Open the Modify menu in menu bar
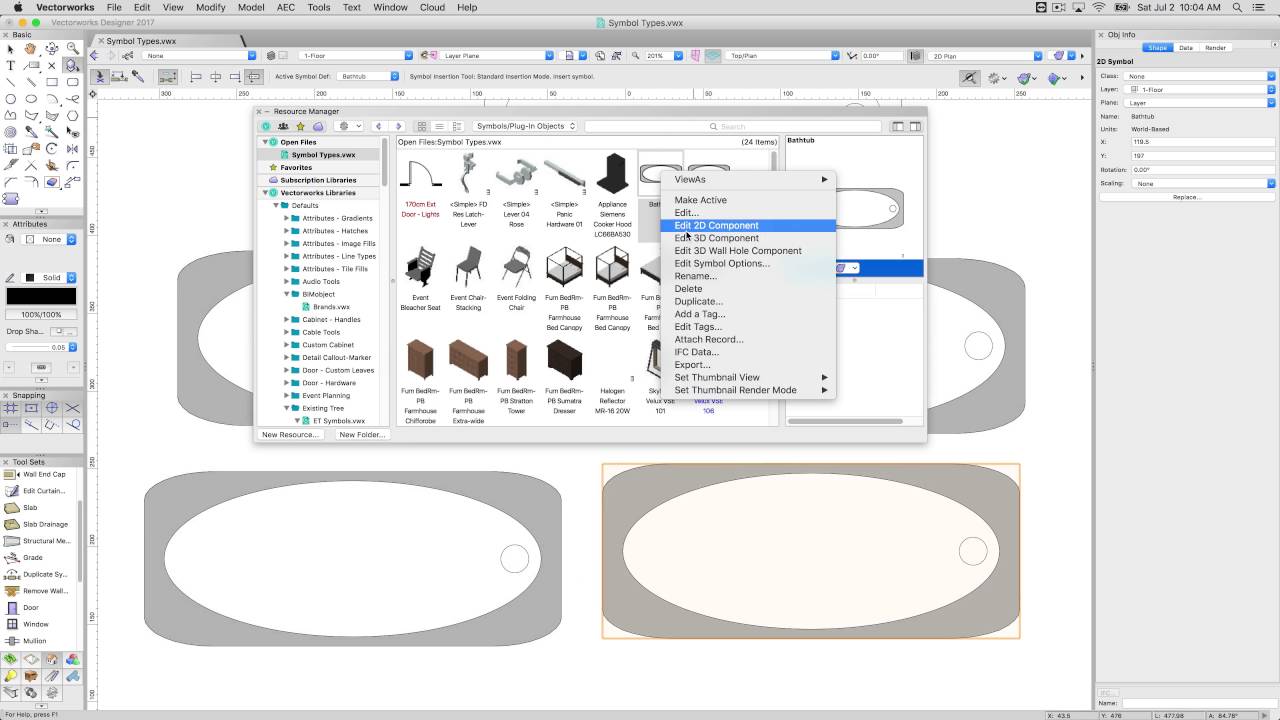The width and height of the screenshot is (1280, 720). pyautogui.click(x=210, y=7)
